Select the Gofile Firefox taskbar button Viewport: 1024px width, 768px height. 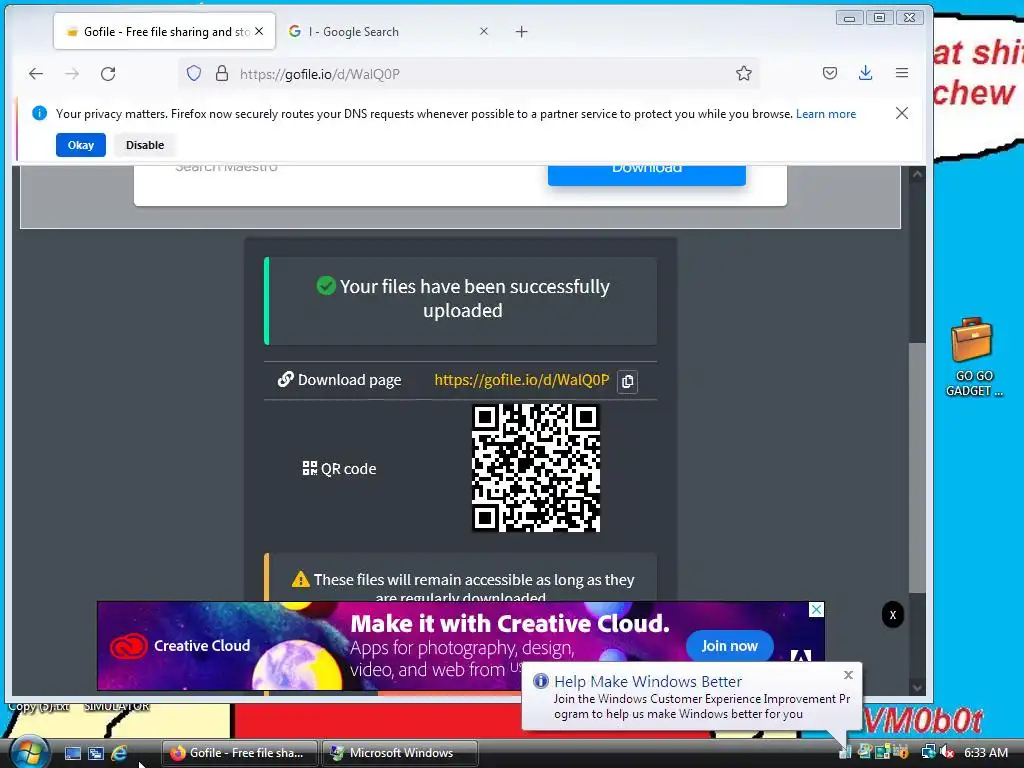pos(239,753)
